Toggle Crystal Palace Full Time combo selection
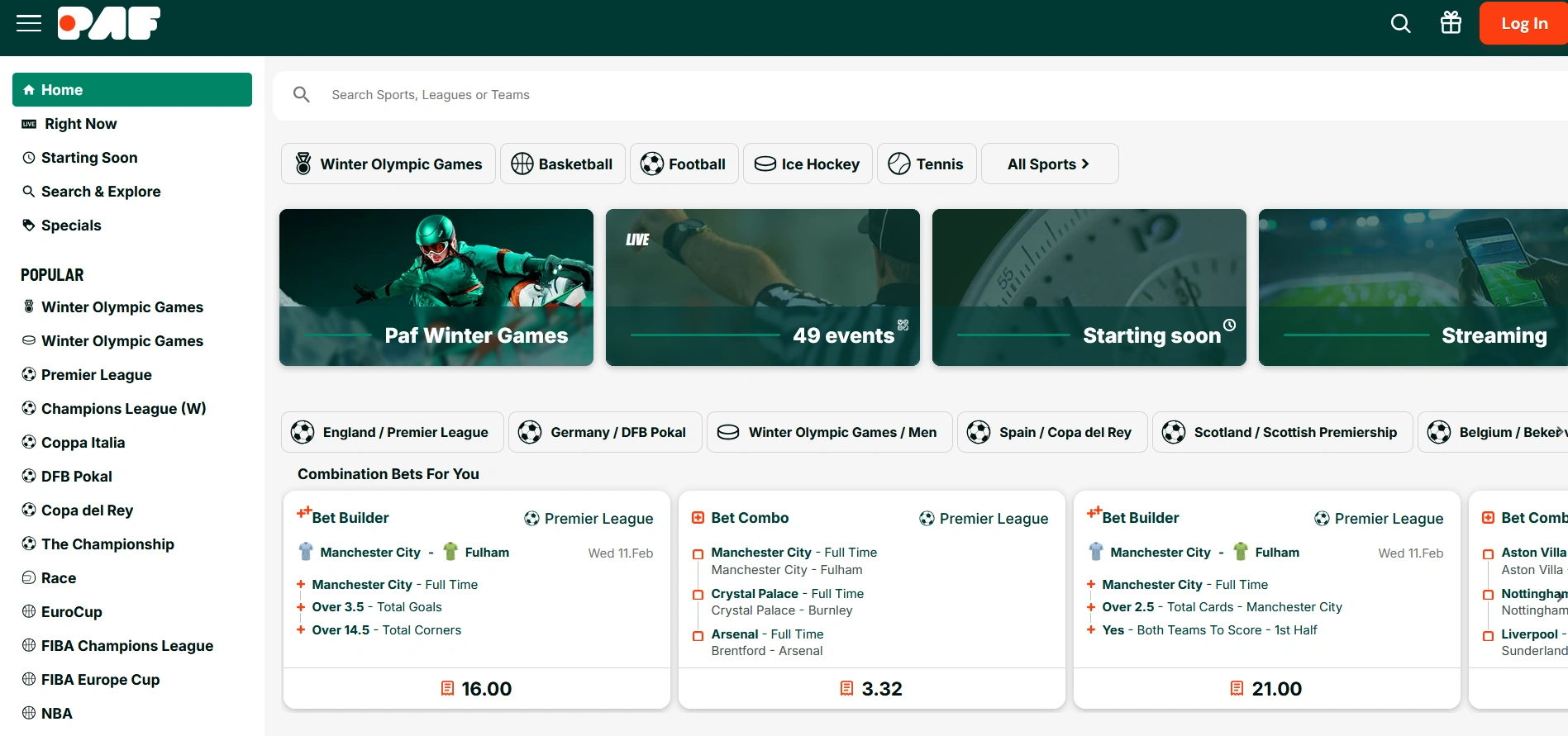Screen dimensions: 1568x736 click(698, 595)
